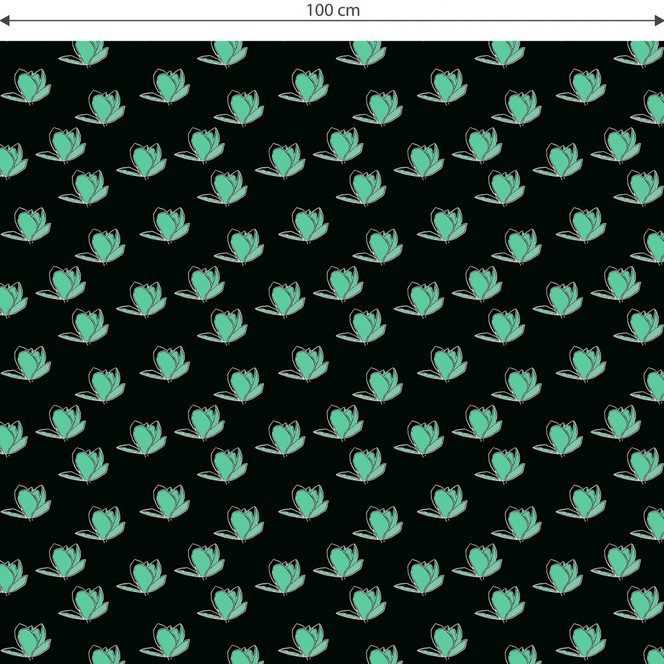Click the first full flower in the top row
This screenshot has height=664, width=664.
[84, 52]
